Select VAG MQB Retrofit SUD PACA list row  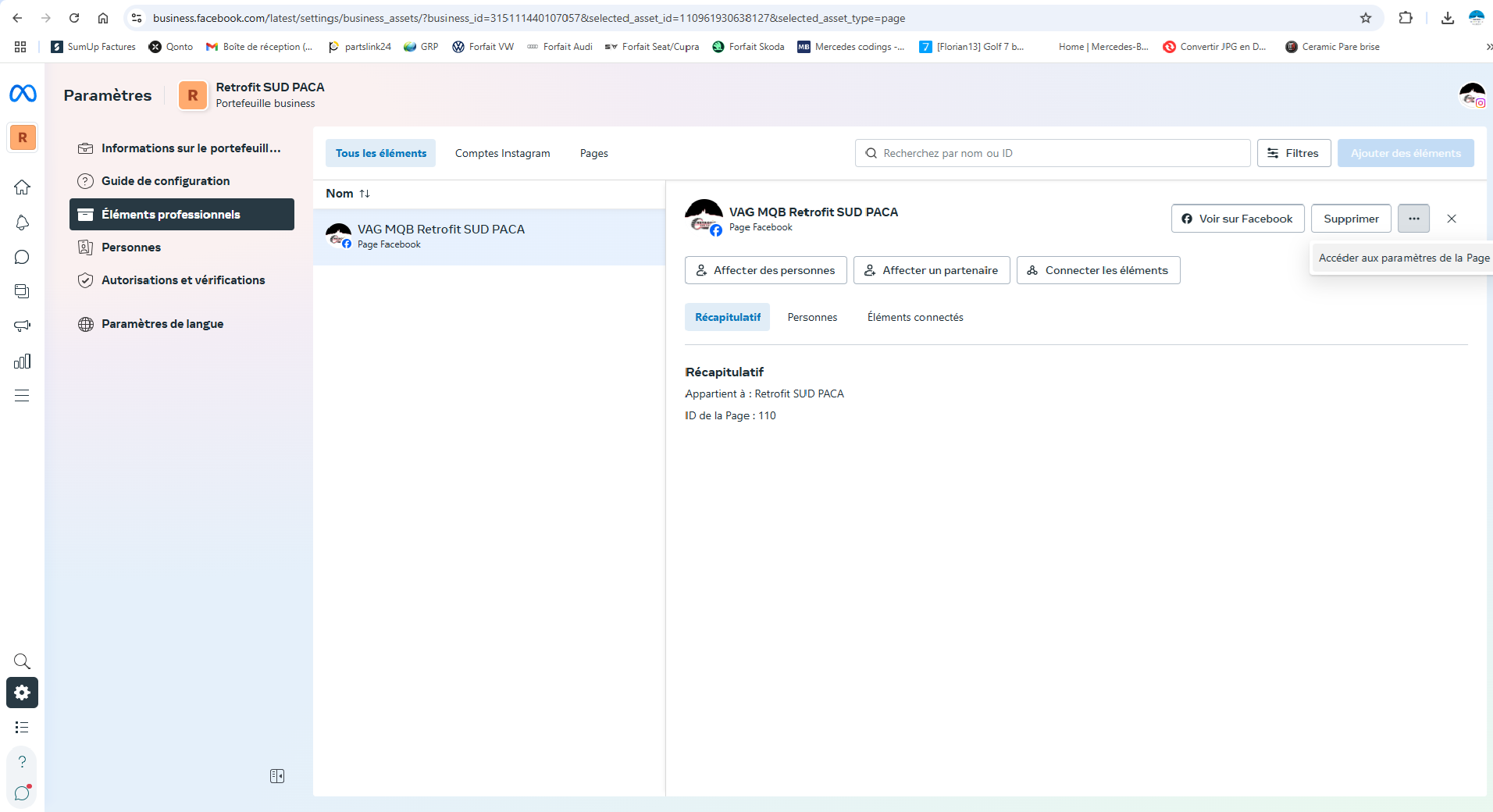[x=489, y=237]
